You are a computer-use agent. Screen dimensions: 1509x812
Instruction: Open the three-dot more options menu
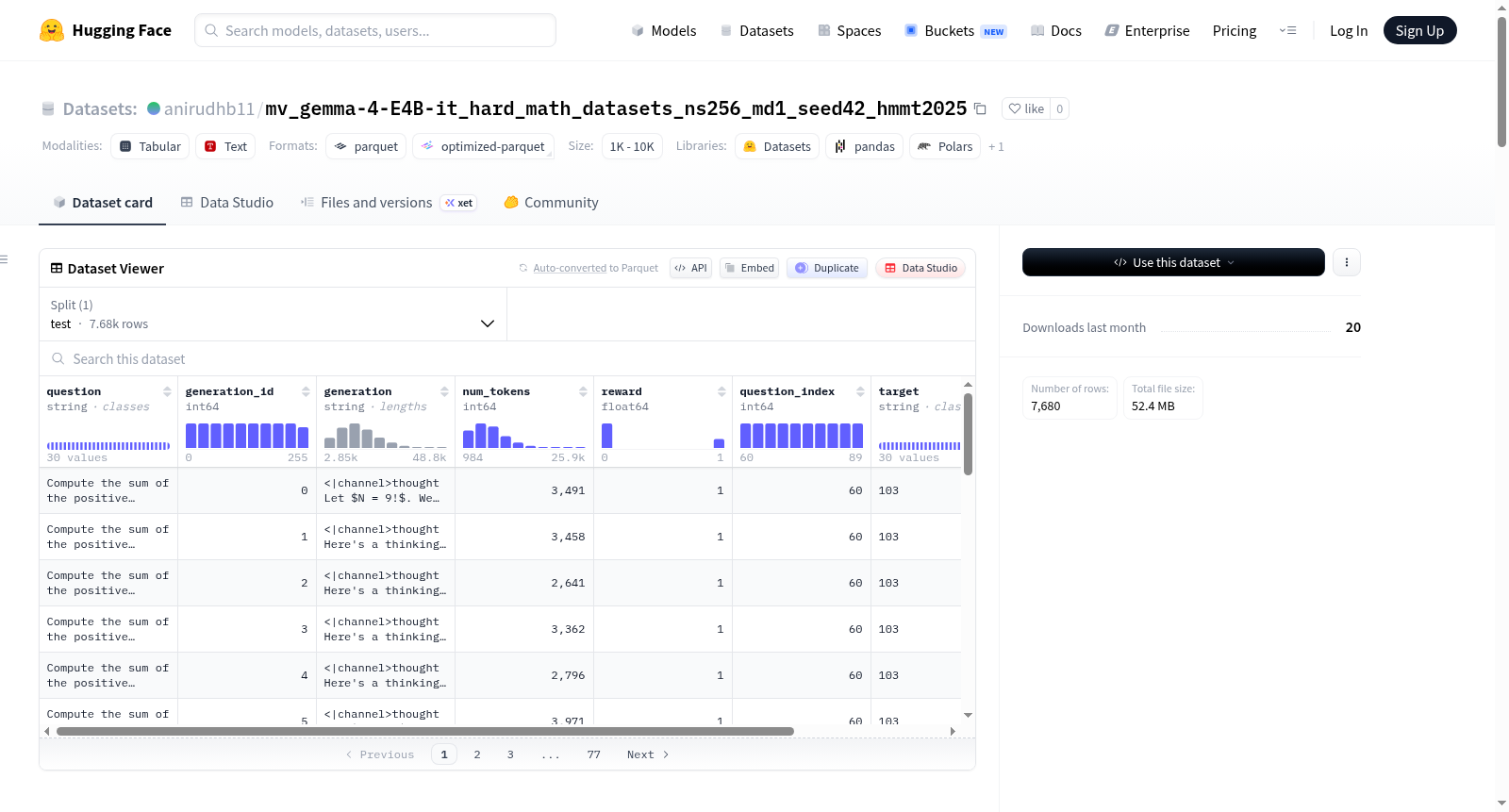[x=1347, y=262]
